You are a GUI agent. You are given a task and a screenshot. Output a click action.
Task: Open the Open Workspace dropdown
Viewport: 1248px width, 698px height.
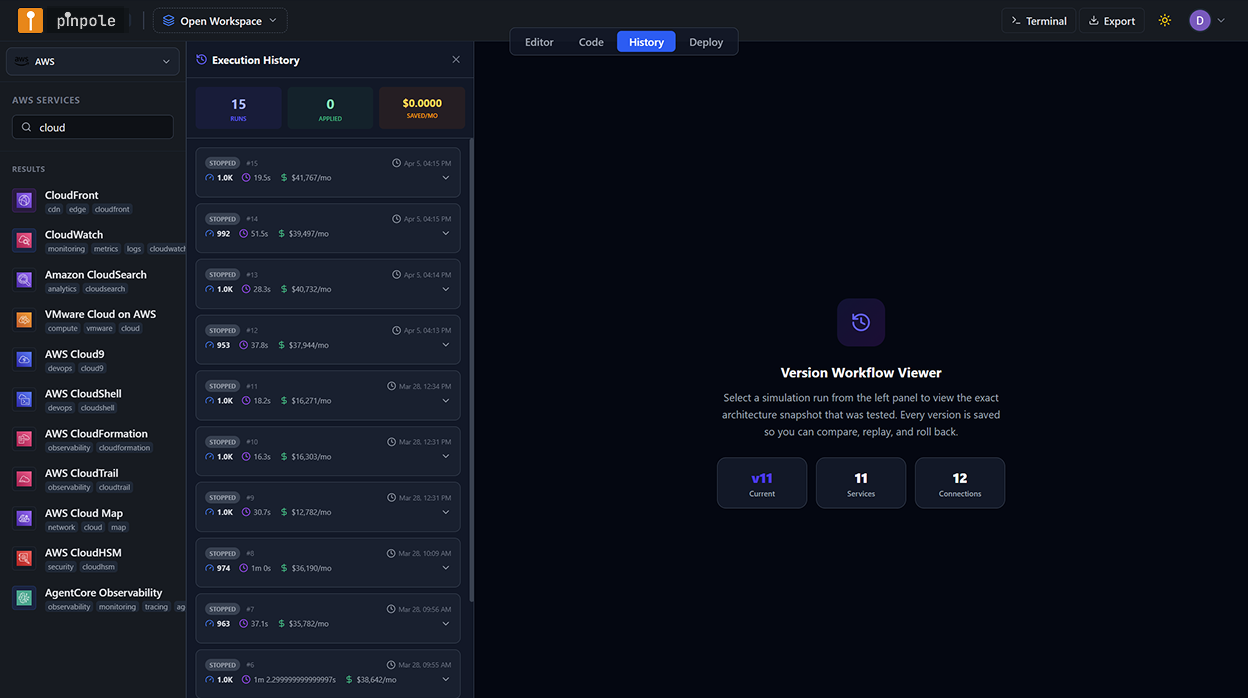[220, 19]
